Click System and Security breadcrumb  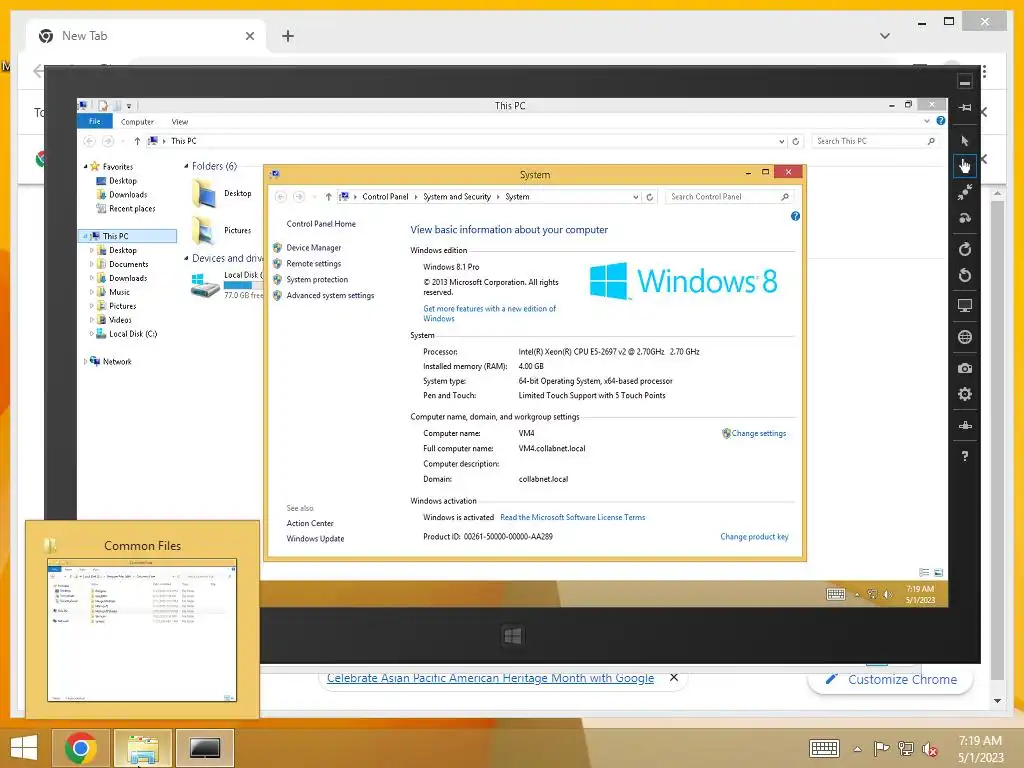pyautogui.click(x=456, y=197)
